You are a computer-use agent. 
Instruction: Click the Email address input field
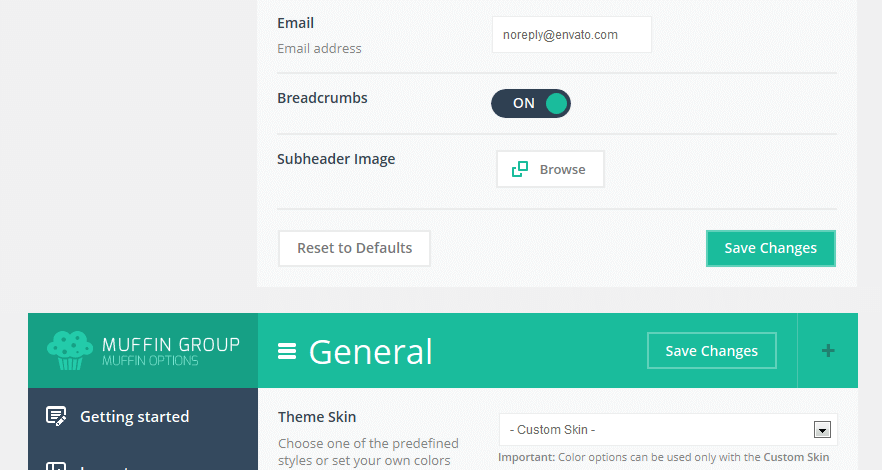tap(571, 34)
